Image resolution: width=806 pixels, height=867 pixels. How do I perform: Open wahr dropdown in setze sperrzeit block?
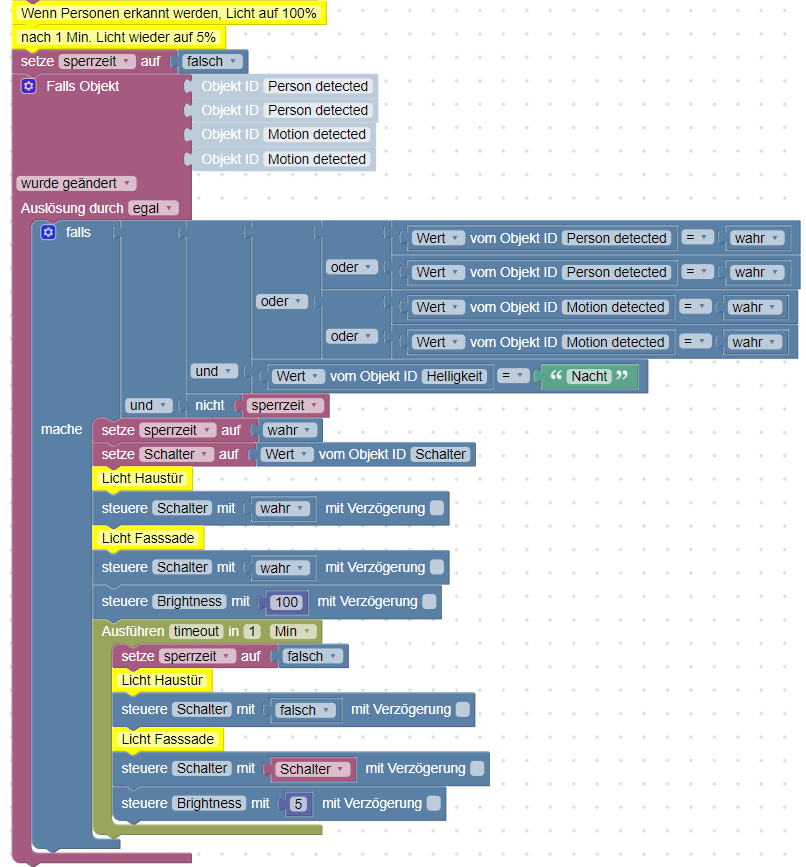(x=290, y=430)
